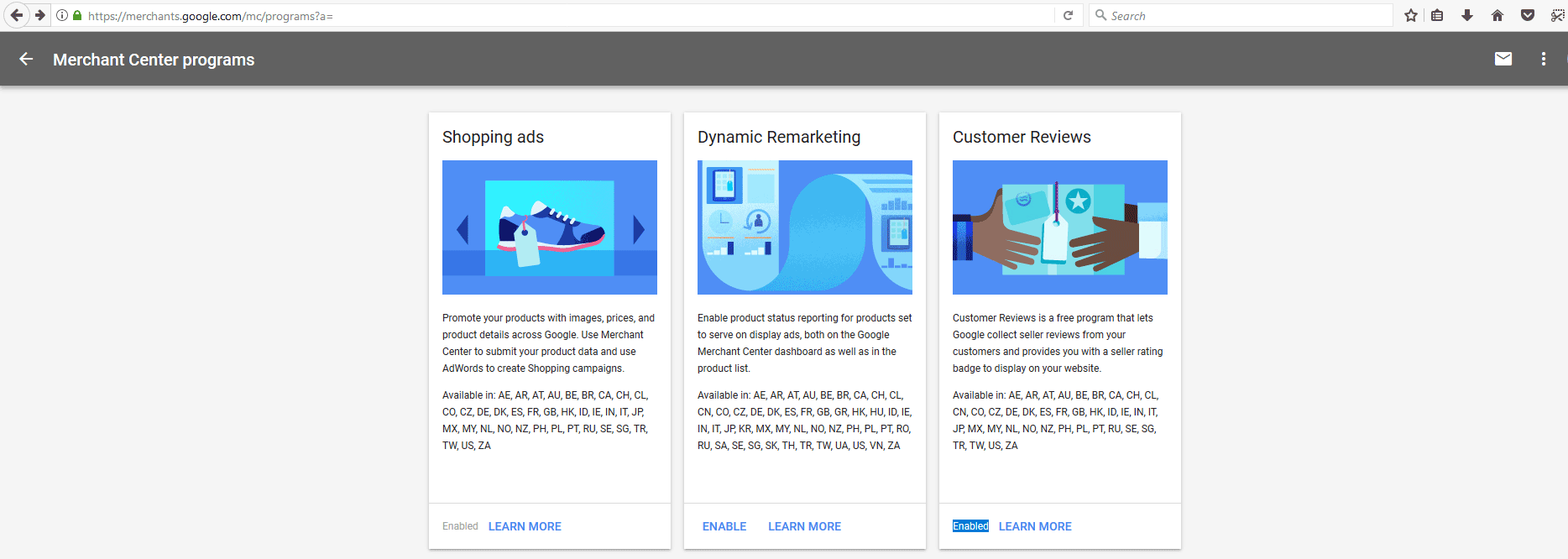The image size is (1568, 559).
Task: Click Customer Reviews available countries list
Action: point(1056,421)
